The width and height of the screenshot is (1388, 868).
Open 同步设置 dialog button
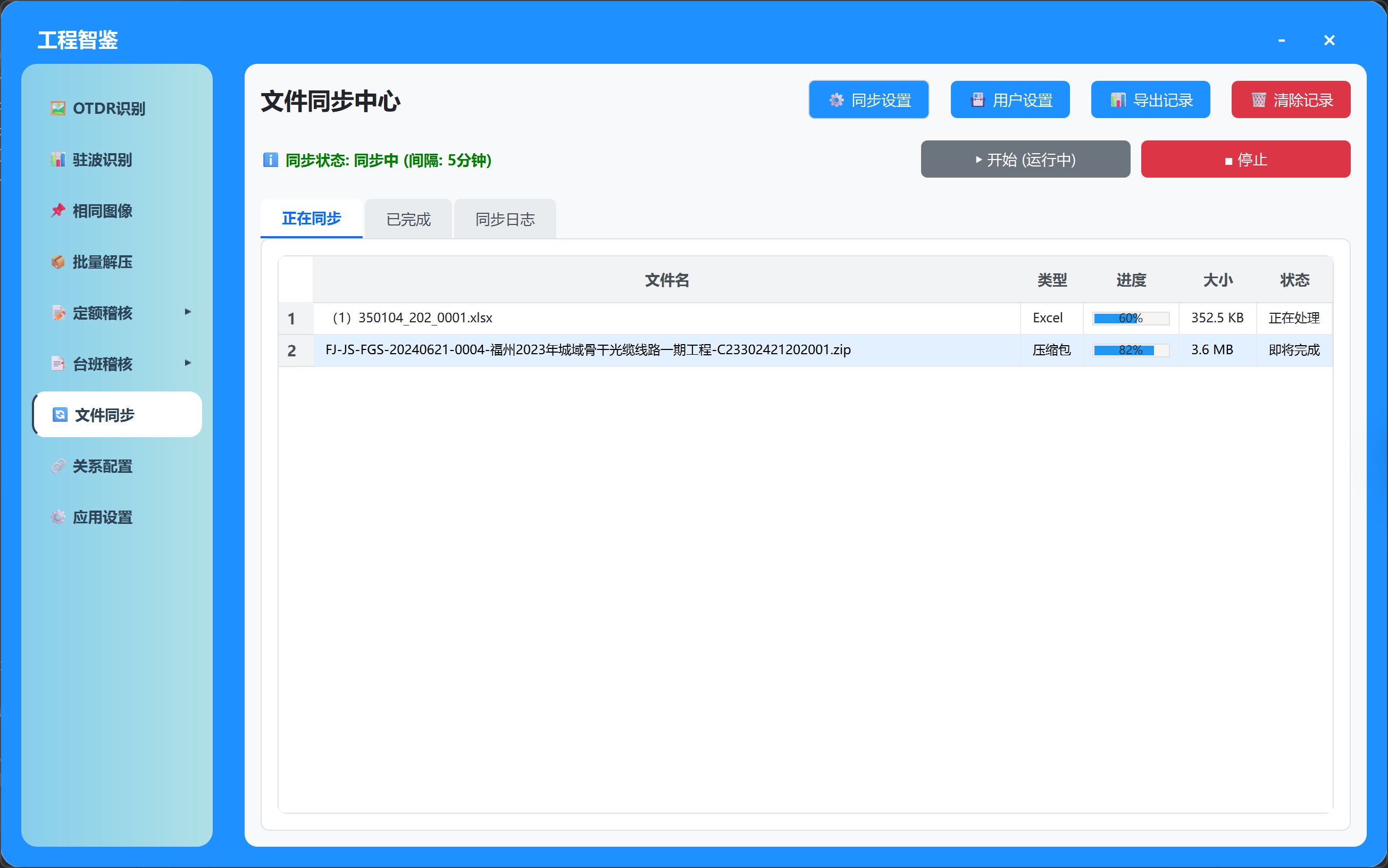coord(869,100)
